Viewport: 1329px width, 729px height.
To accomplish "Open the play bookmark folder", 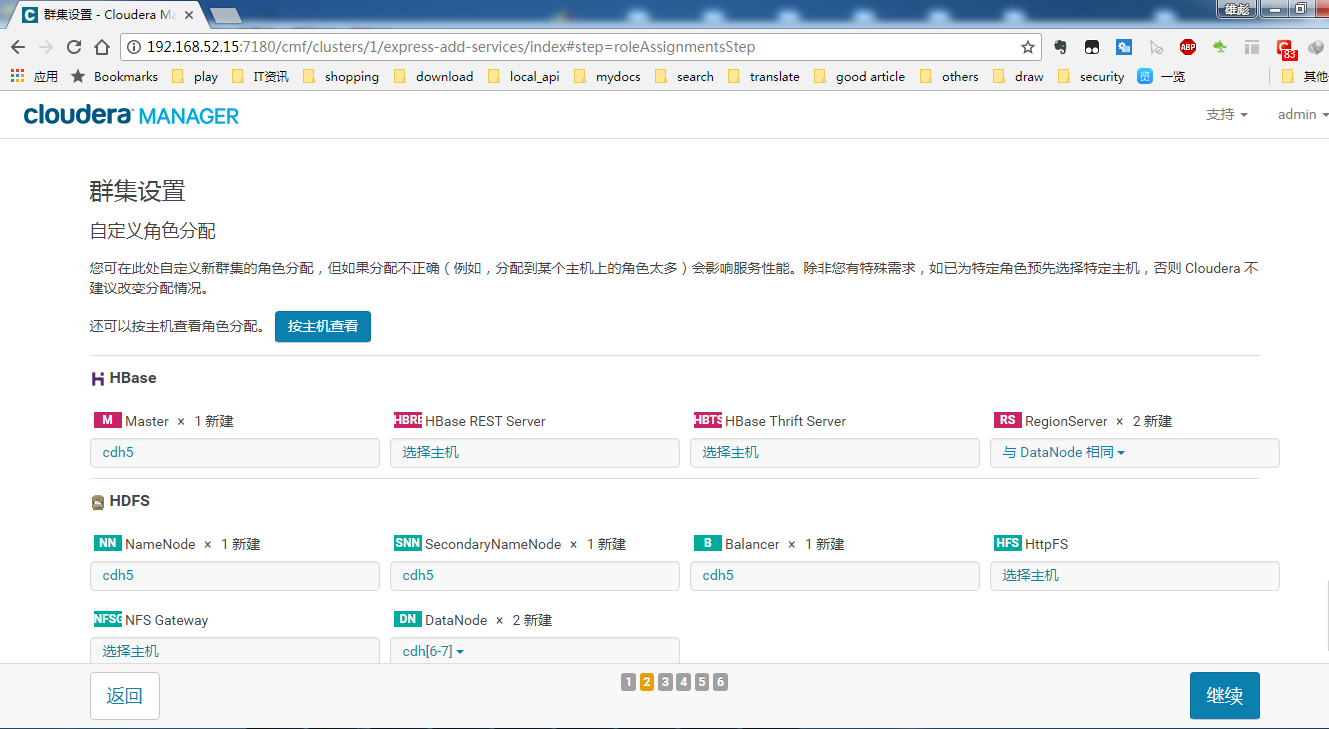I will pos(196,76).
